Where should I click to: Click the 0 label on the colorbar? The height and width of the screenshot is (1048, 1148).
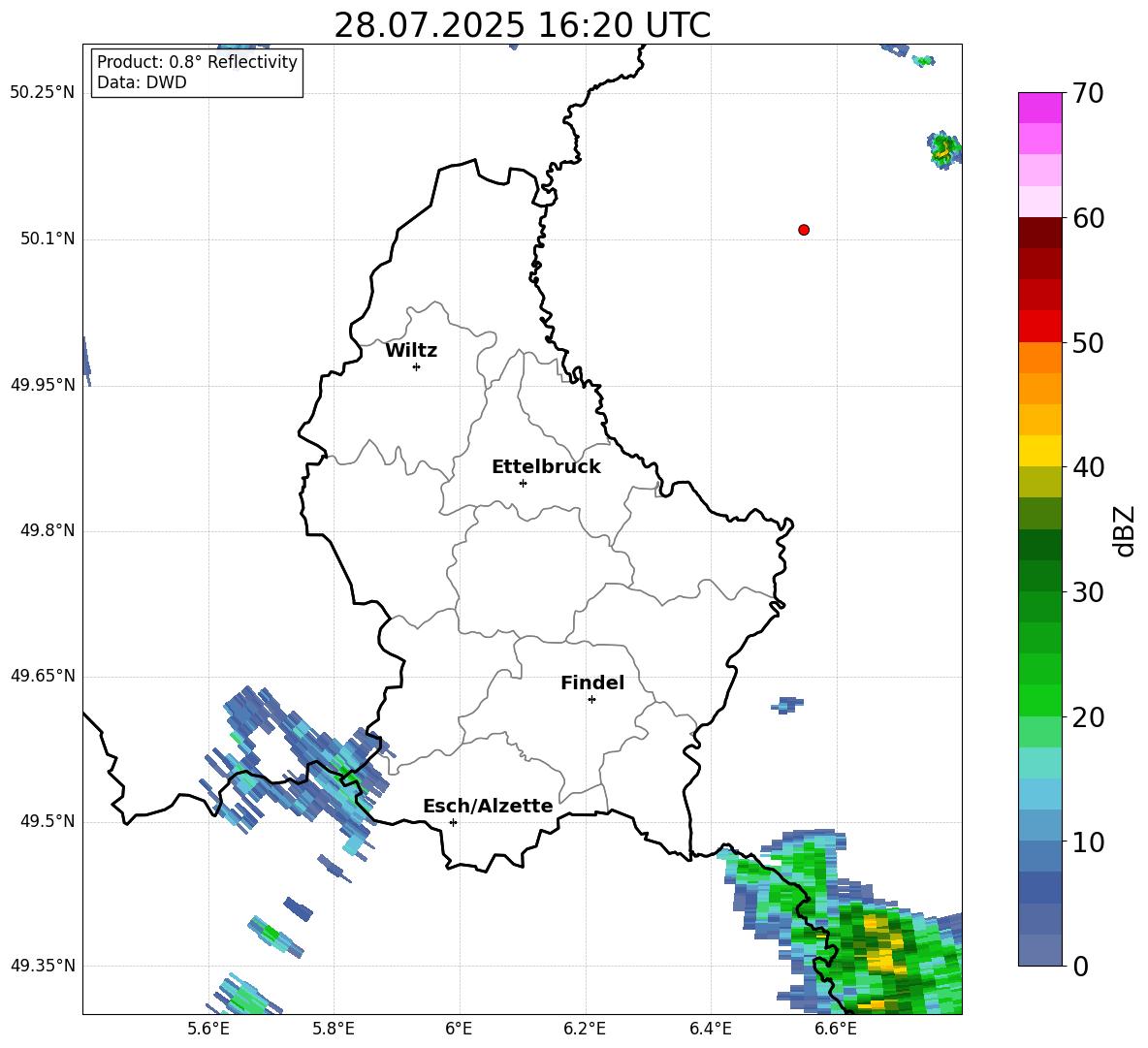(x=1080, y=966)
